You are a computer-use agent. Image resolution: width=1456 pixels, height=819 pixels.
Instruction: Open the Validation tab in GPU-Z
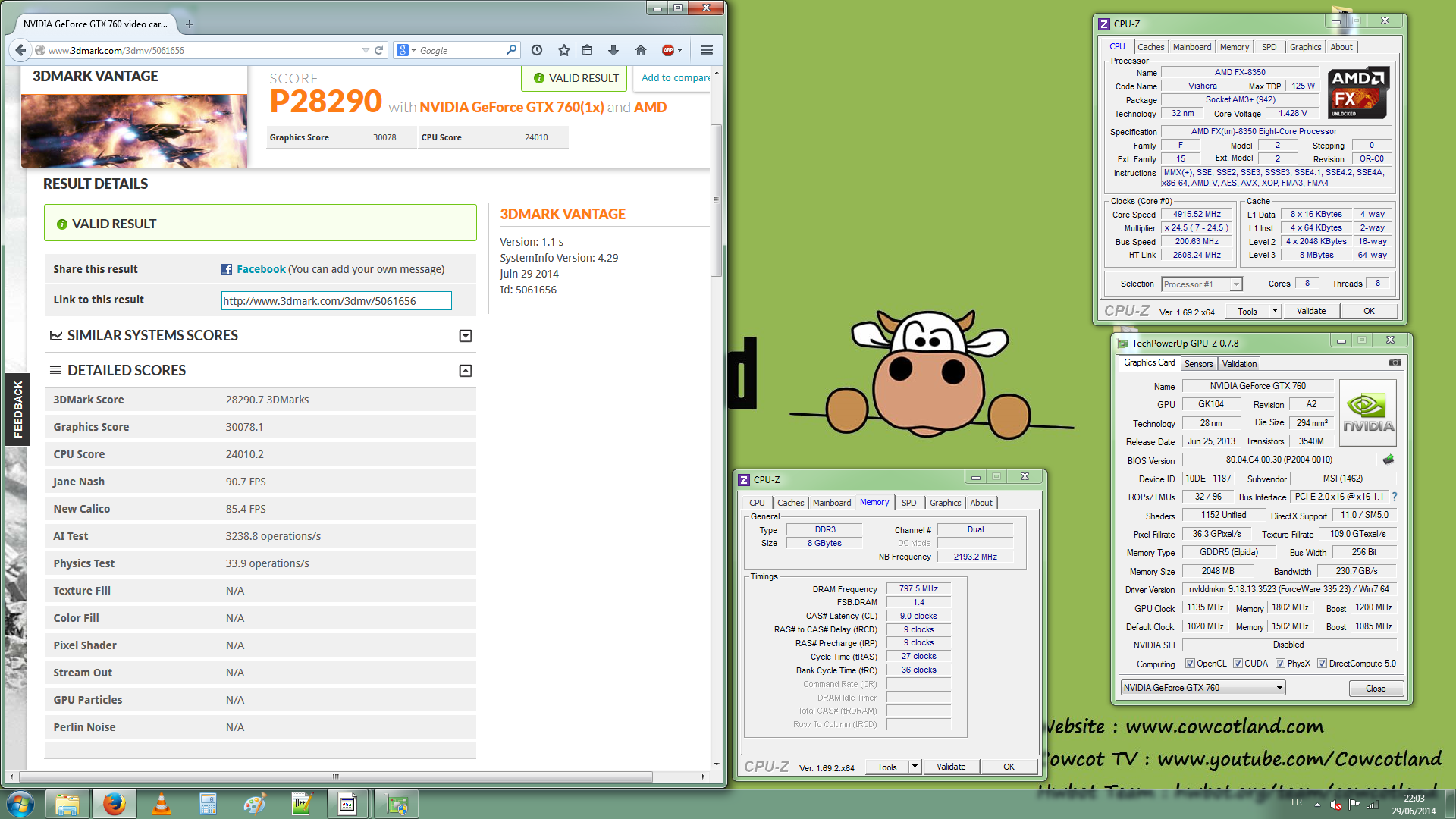(1239, 364)
